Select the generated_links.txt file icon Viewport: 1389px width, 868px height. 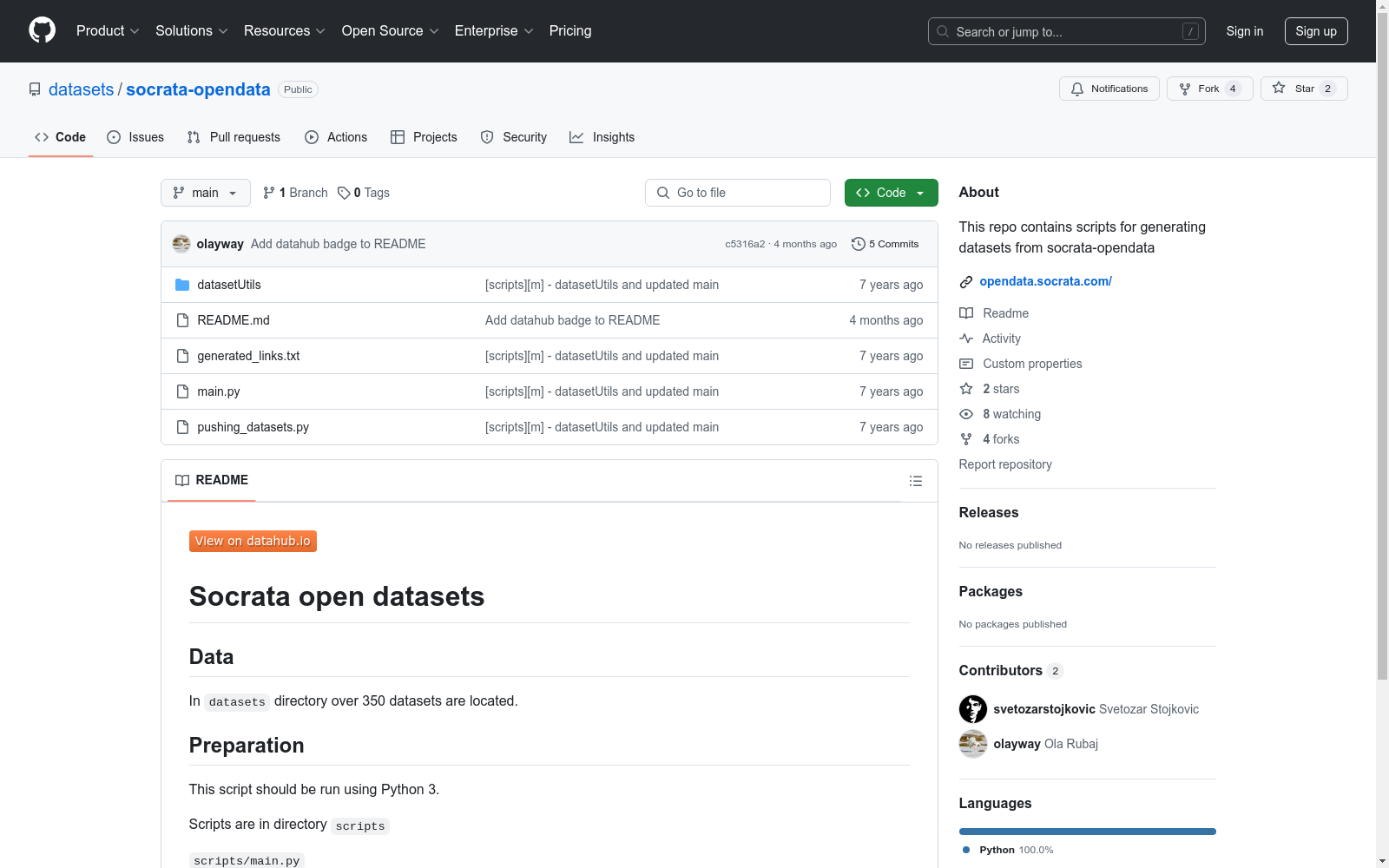182,356
